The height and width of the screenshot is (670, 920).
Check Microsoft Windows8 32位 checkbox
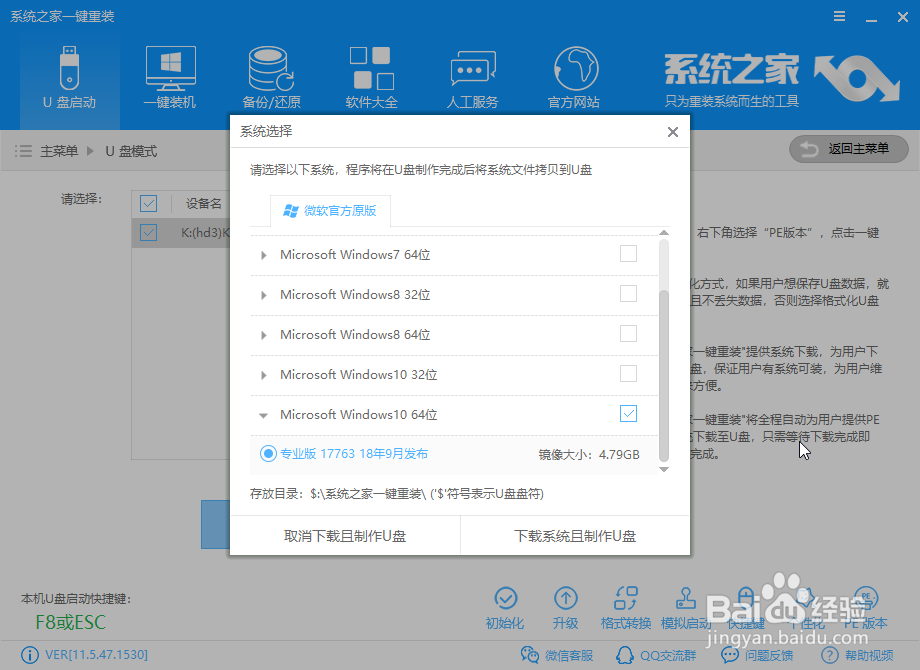[628, 294]
